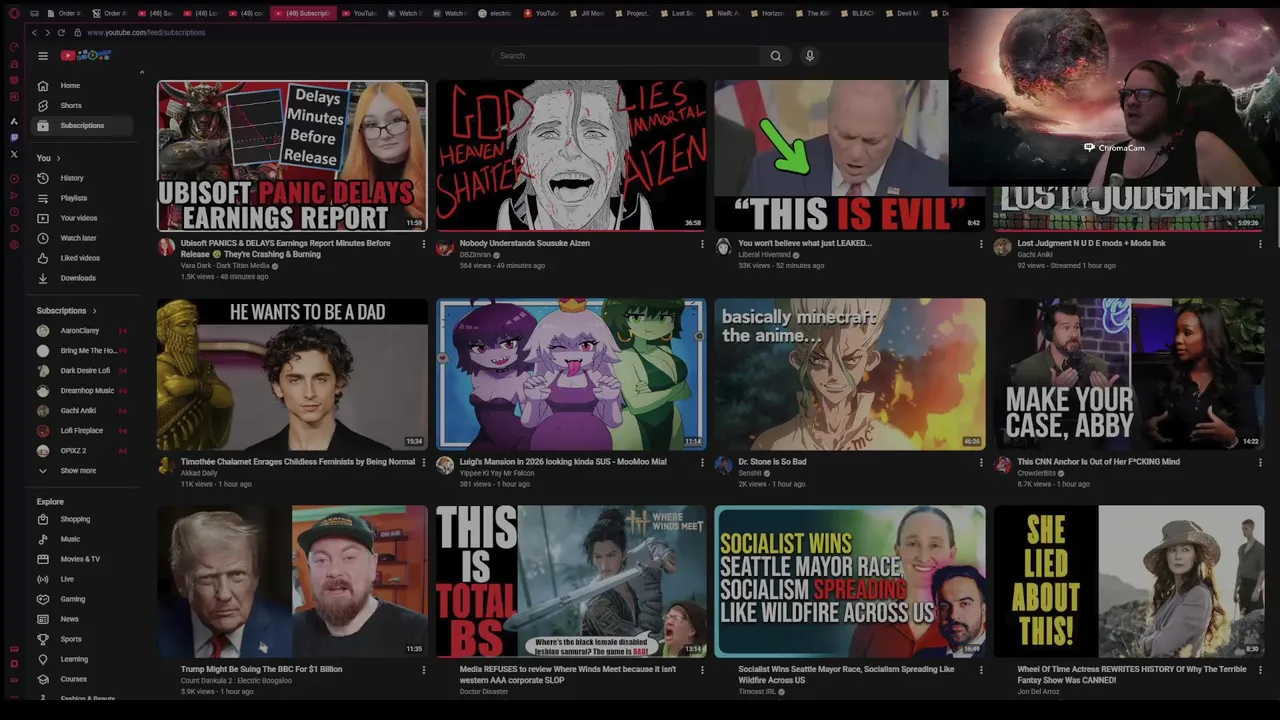Screen dimensions: 1280x720
Task: Open Luigi's Mansion in 2026 video title
Action: click(x=563, y=462)
